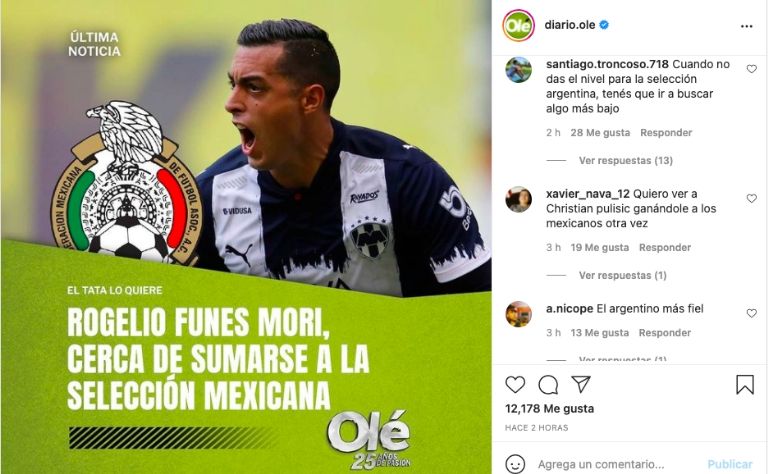The image size is (768, 474).
Task: Click the blue verified badge
Action: point(604,24)
